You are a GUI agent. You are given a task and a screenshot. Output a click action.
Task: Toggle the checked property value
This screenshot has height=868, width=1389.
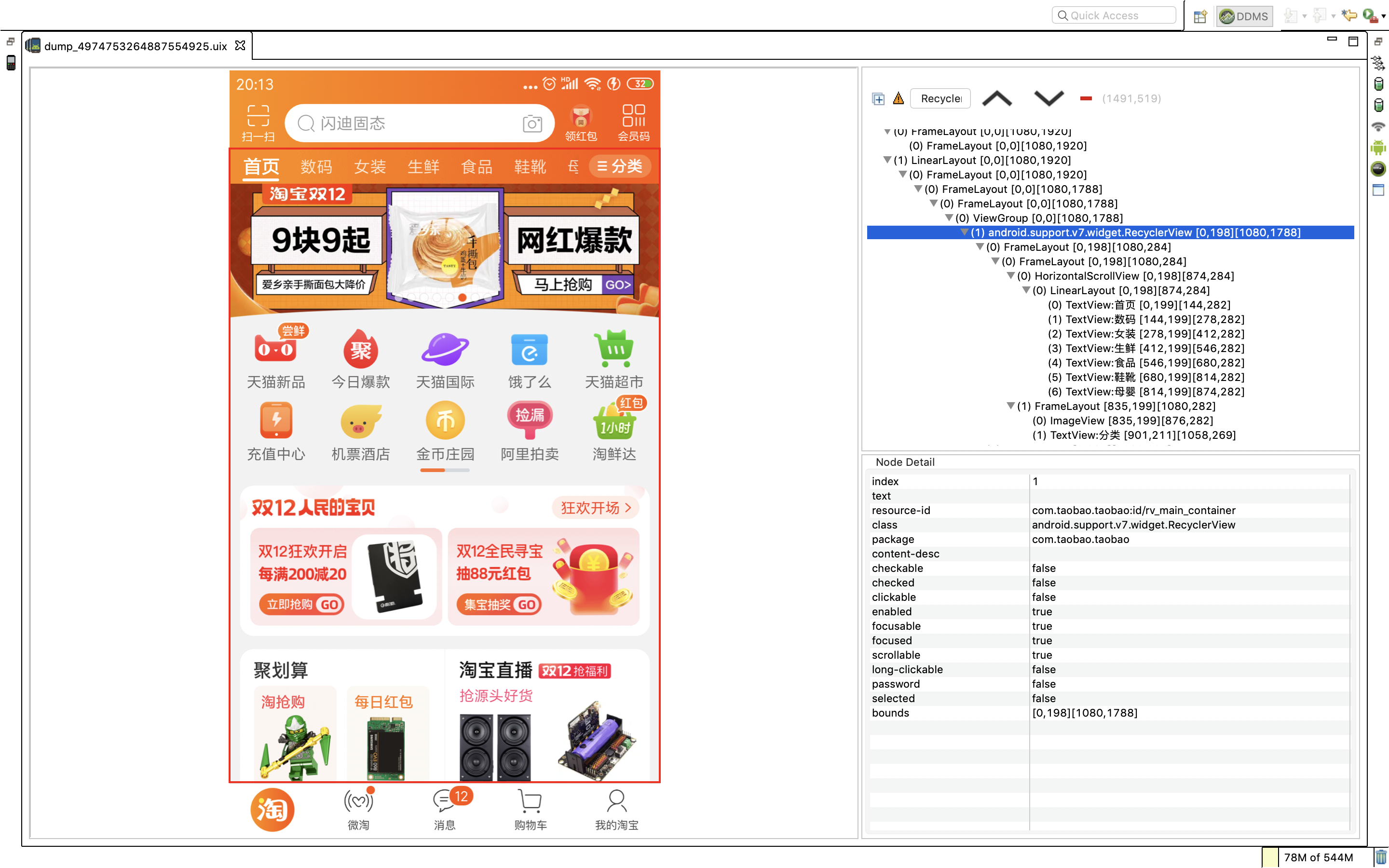(1044, 582)
